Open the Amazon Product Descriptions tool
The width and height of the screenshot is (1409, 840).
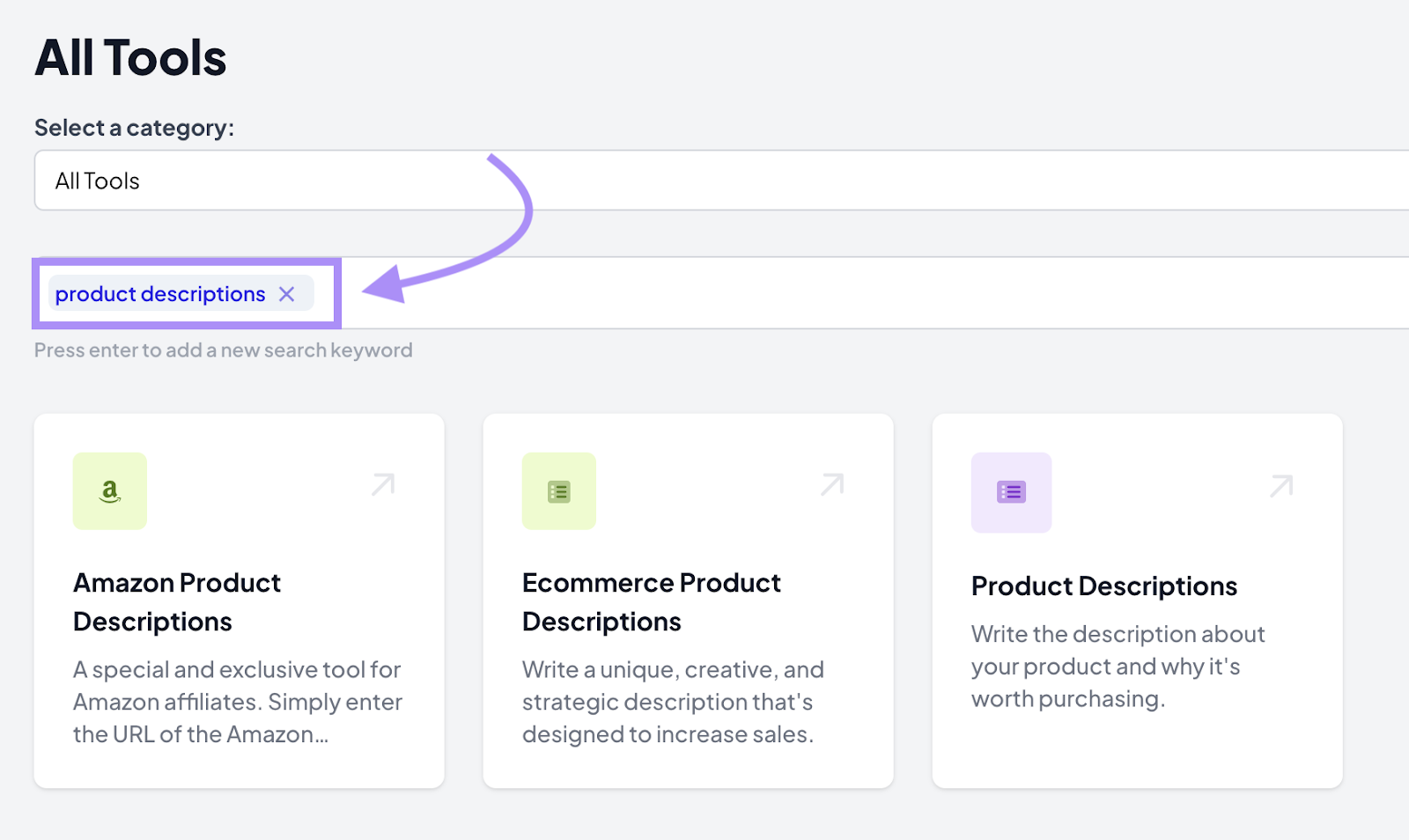point(176,601)
